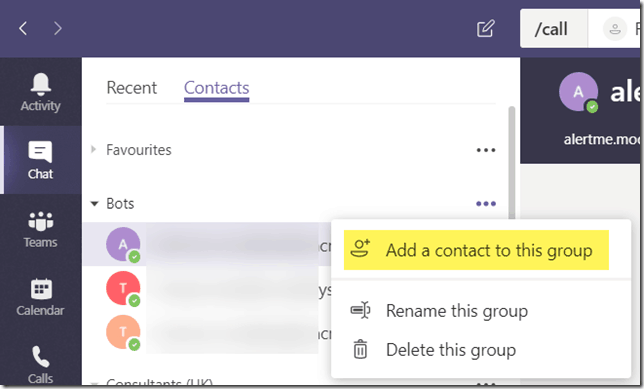The height and width of the screenshot is (389, 644).
Task: Click the /call command search box
Action: coord(554,29)
